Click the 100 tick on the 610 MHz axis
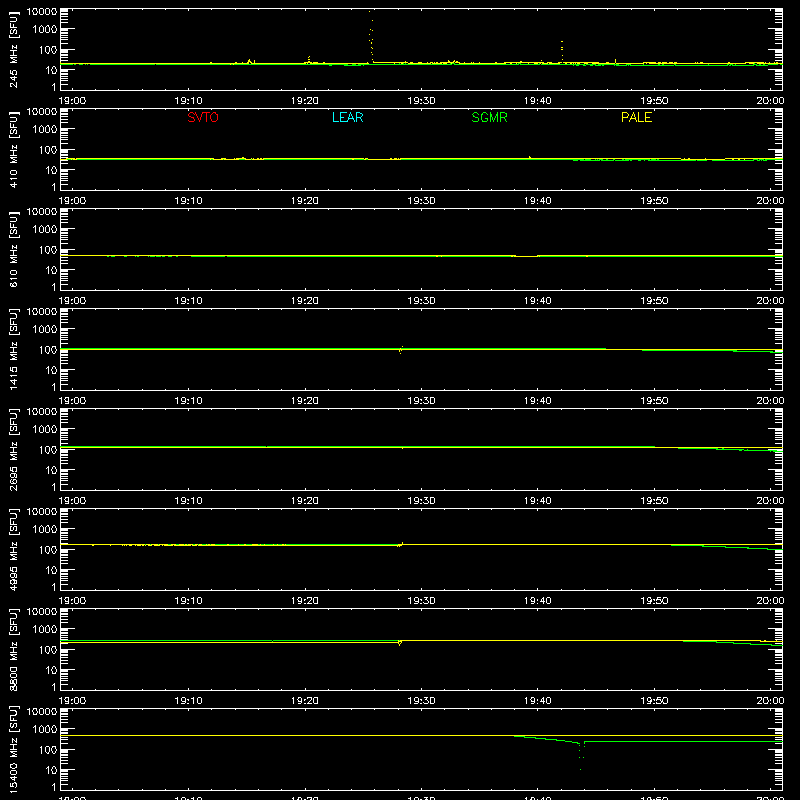The height and width of the screenshot is (800, 800). click(x=47, y=249)
